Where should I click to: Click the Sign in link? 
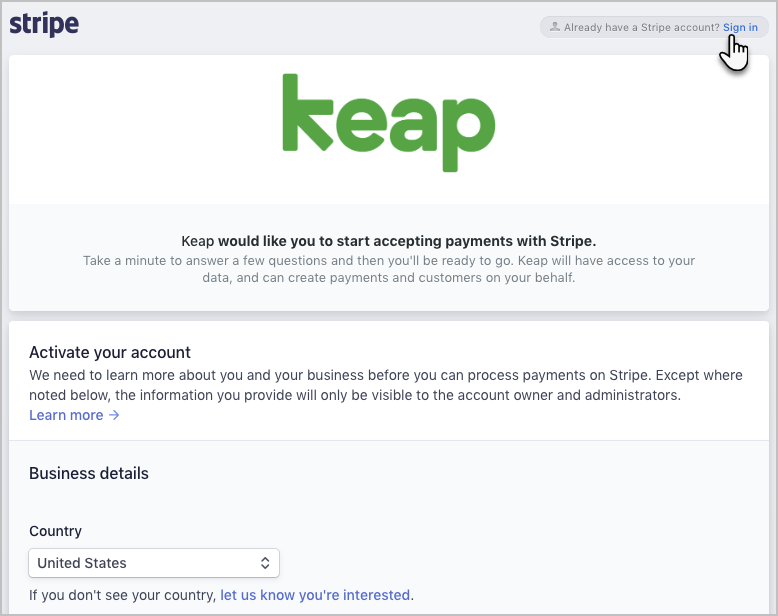(740, 27)
